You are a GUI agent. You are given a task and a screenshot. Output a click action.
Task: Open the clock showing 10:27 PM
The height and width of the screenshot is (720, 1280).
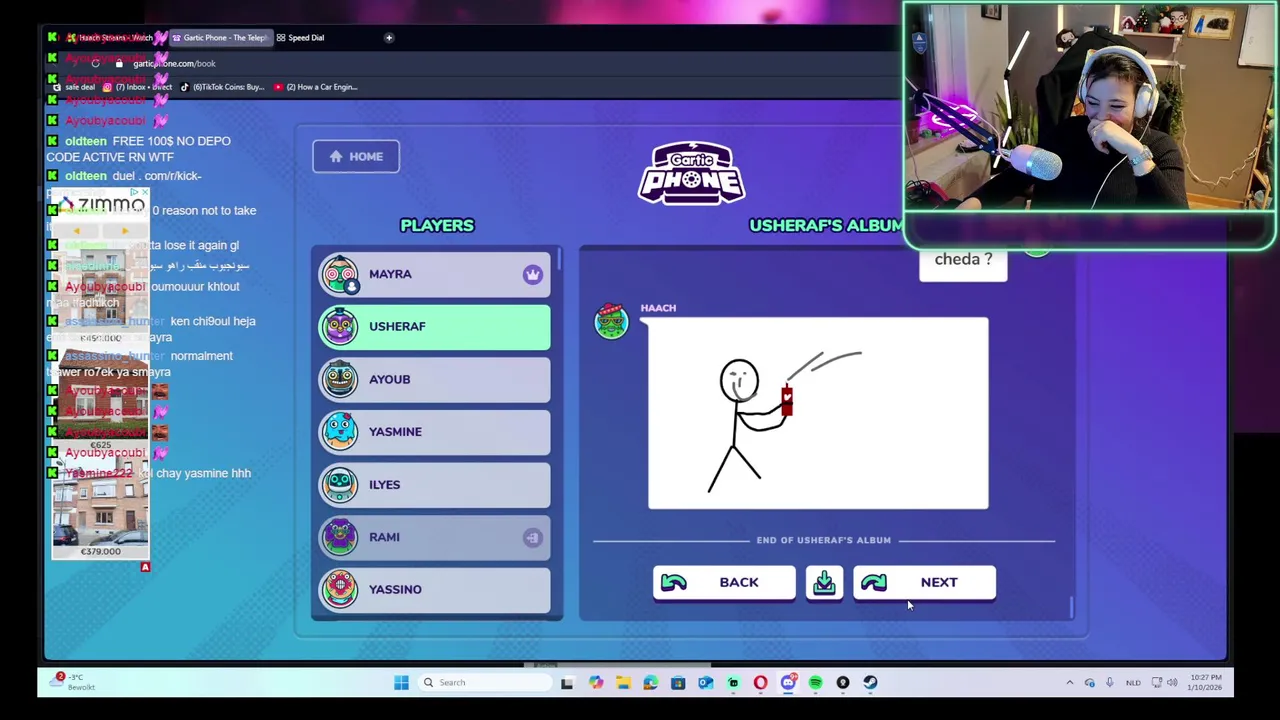pyautogui.click(x=1205, y=683)
